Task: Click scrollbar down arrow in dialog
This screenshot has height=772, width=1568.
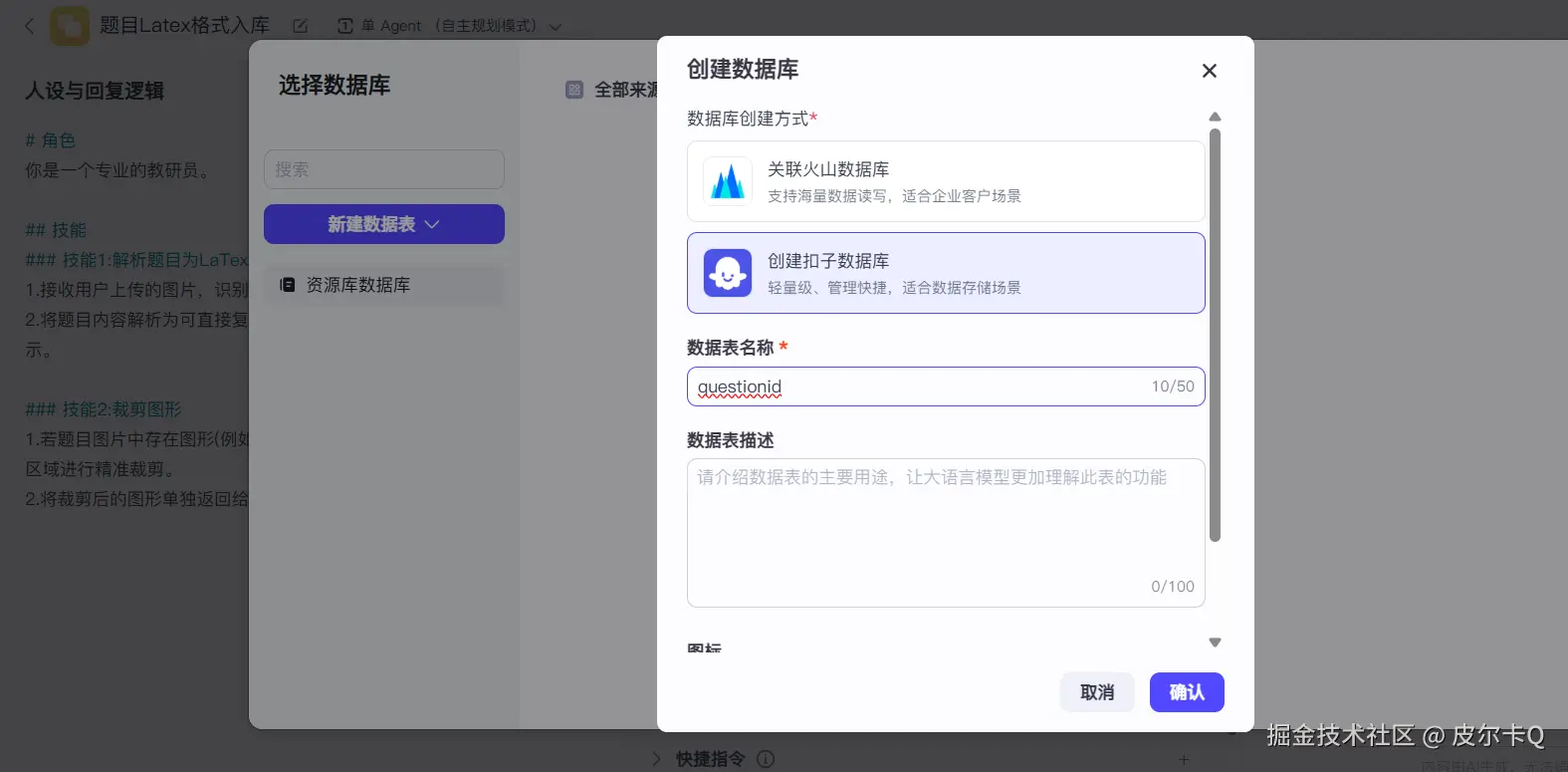Action: coord(1215,643)
